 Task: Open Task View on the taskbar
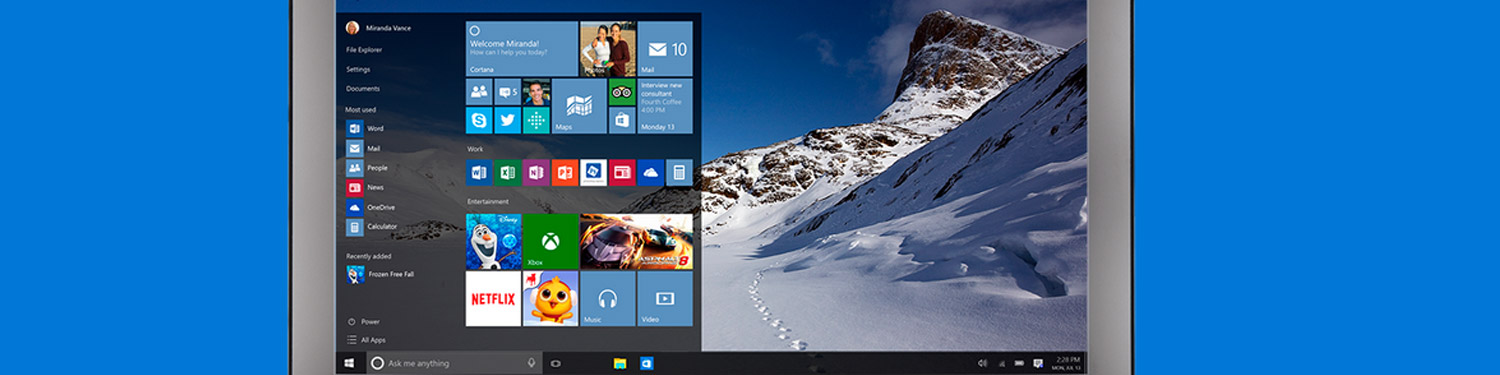pyautogui.click(x=556, y=363)
